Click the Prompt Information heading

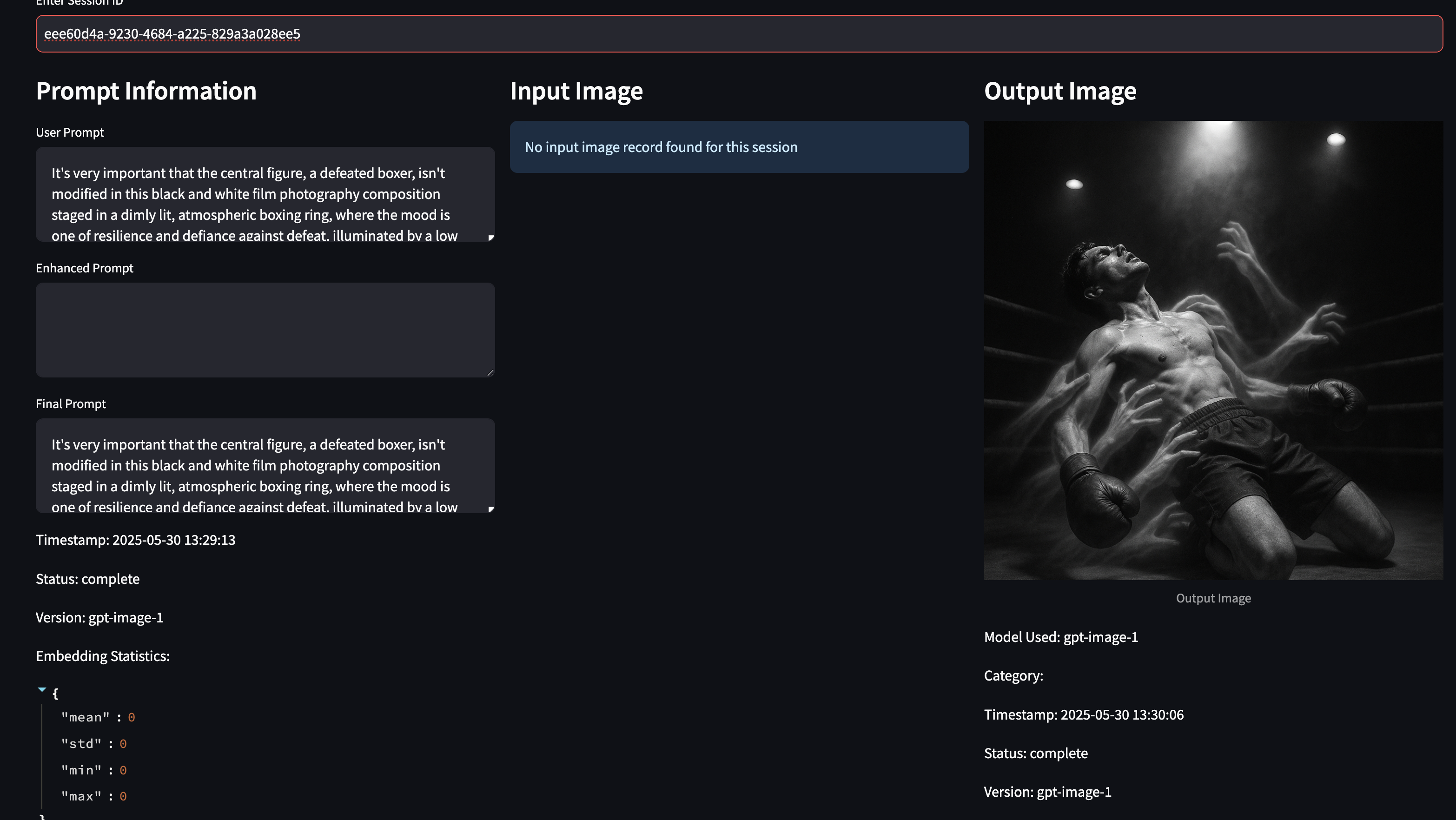point(146,91)
